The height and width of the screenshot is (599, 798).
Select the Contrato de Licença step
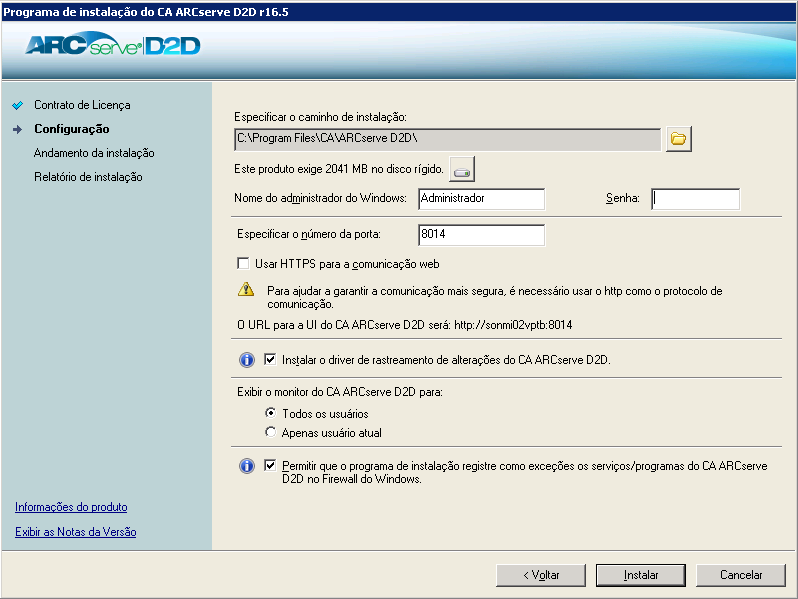coord(82,105)
